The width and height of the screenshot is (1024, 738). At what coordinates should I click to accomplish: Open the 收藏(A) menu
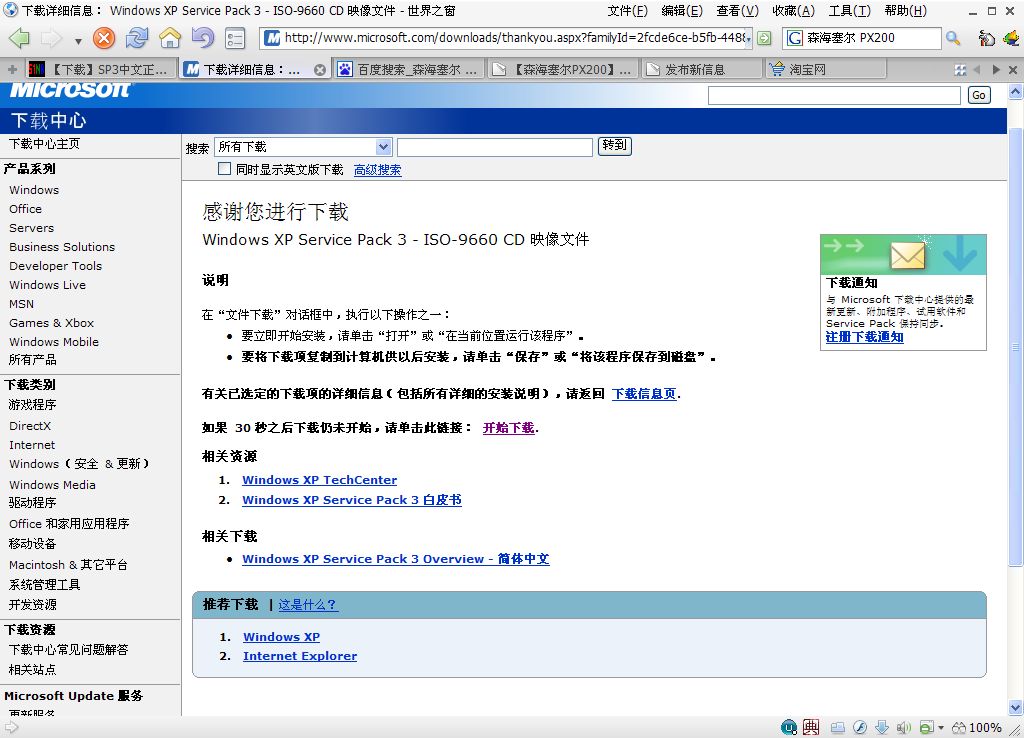coord(793,10)
